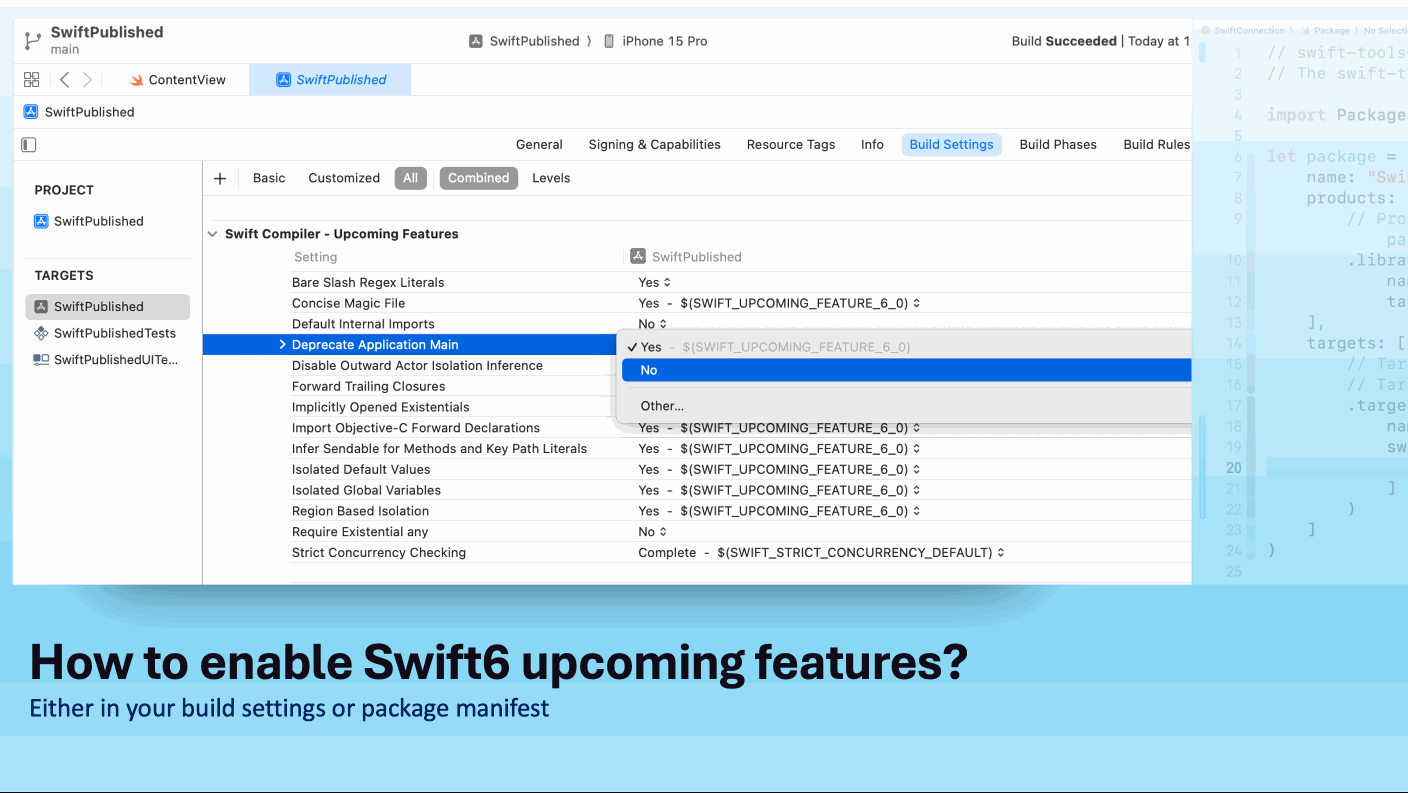Click the Swift icon on ContentView tab
The width and height of the screenshot is (1408, 793).
pyautogui.click(x=136, y=80)
